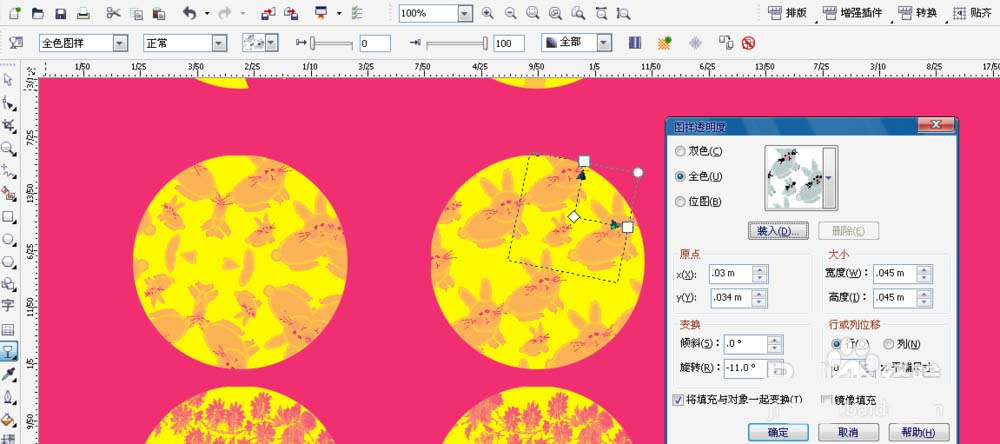Save the document with the floppy icon

pyautogui.click(x=61, y=13)
